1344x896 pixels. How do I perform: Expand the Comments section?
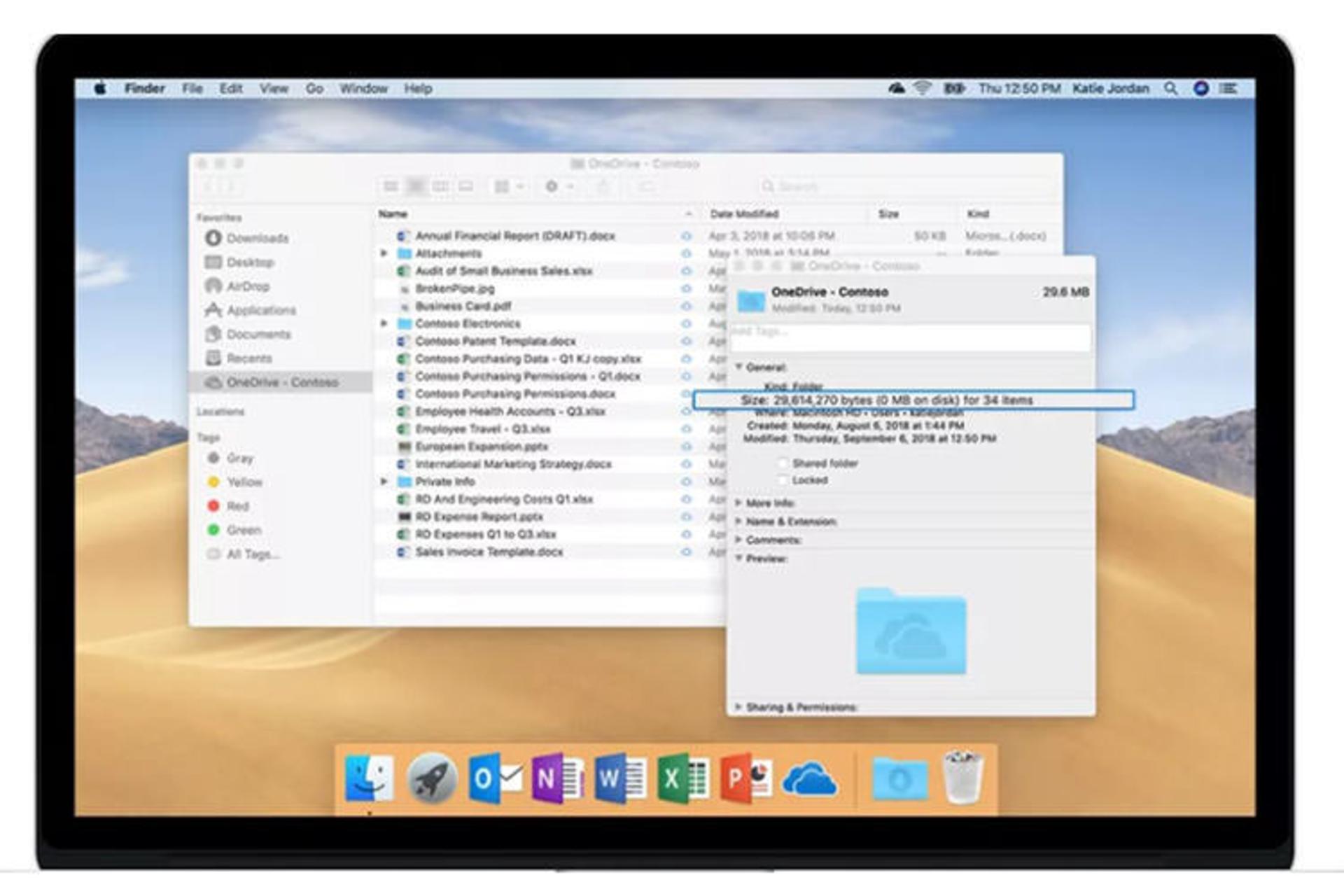click(x=738, y=540)
